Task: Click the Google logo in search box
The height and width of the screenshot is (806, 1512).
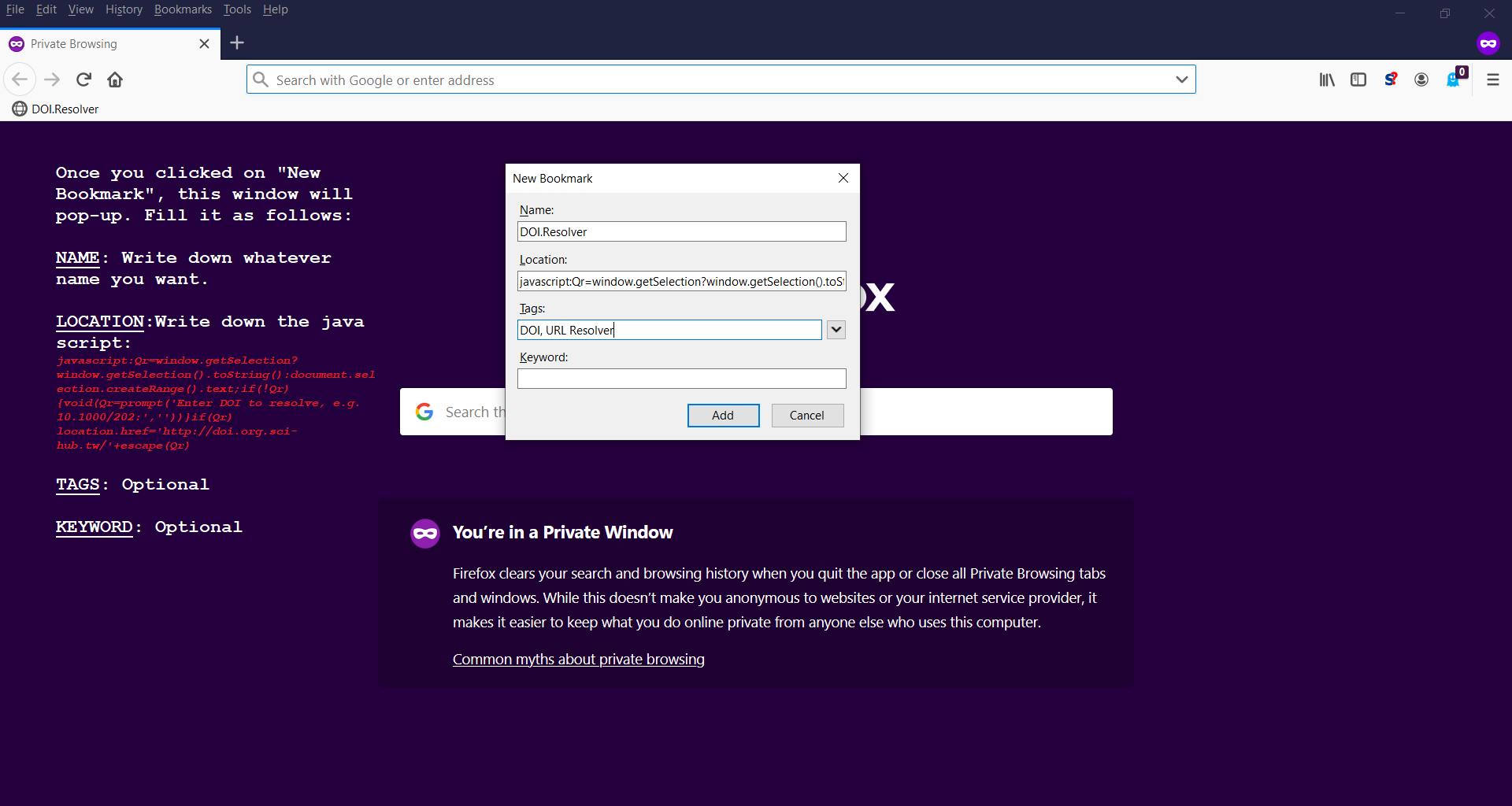Action: pos(424,412)
